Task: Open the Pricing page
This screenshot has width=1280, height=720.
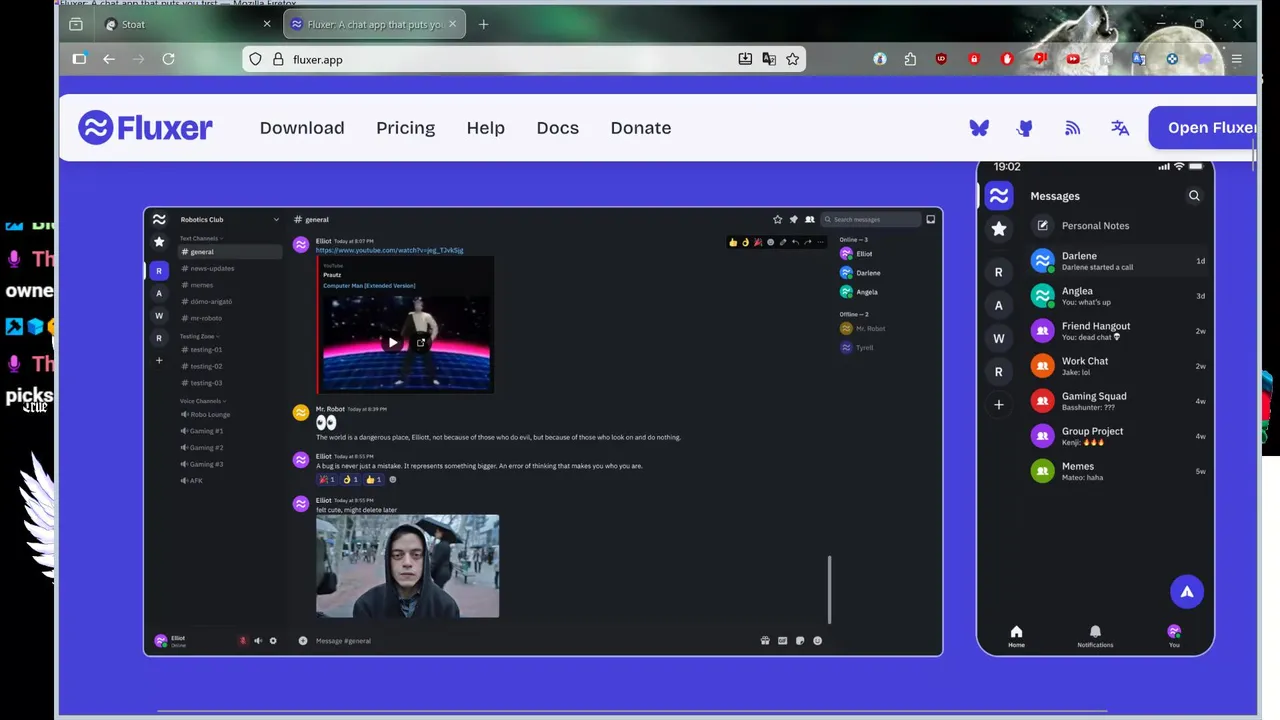Action: pyautogui.click(x=405, y=128)
